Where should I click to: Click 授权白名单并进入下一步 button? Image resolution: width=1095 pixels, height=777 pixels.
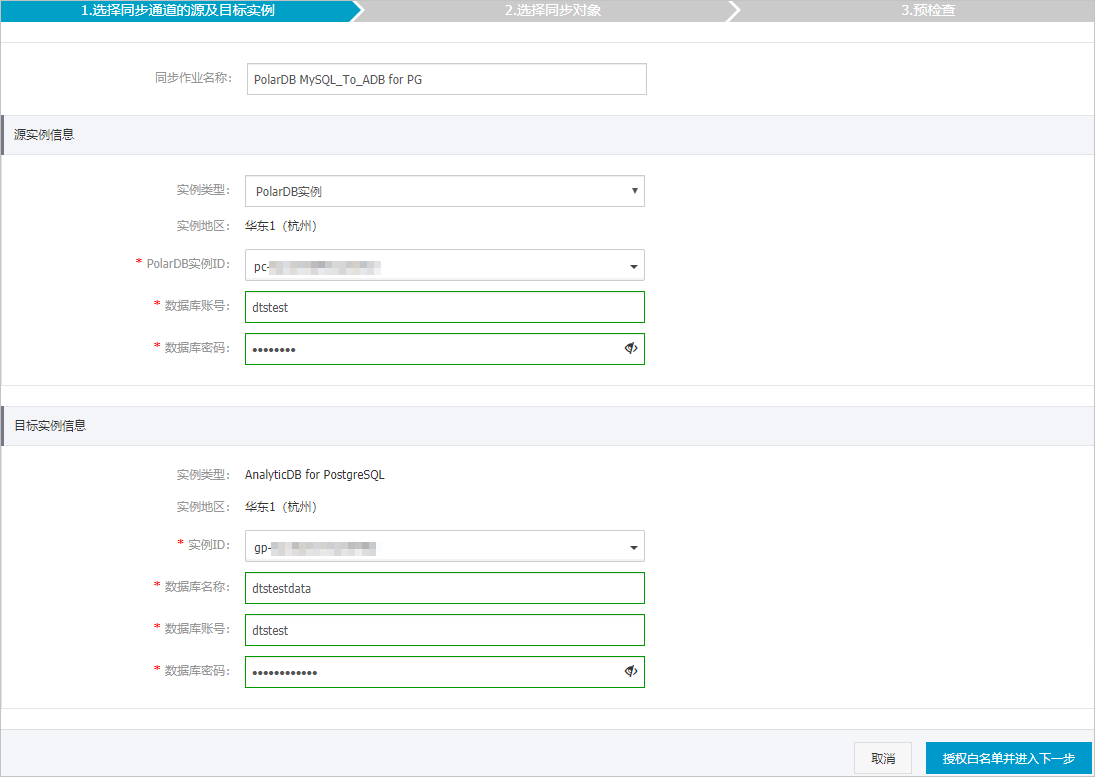(1008, 758)
